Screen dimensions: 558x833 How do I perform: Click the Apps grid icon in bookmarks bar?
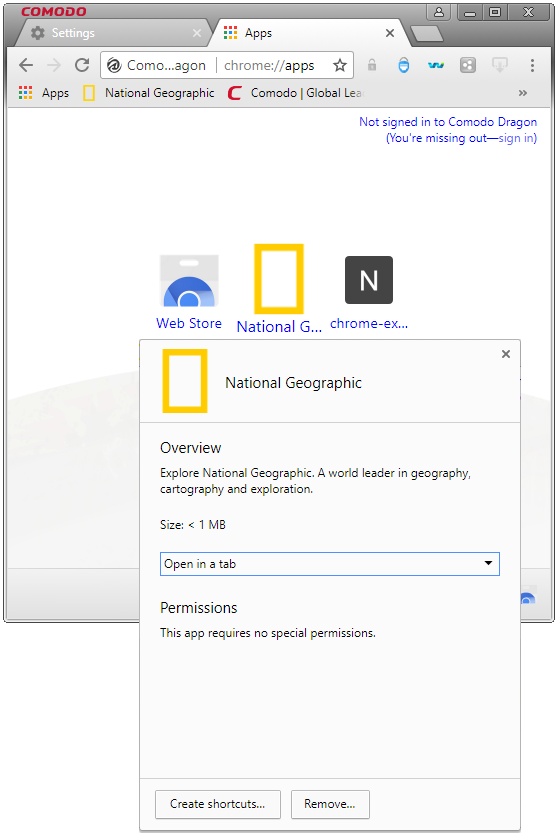pyautogui.click(x=26, y=93)
